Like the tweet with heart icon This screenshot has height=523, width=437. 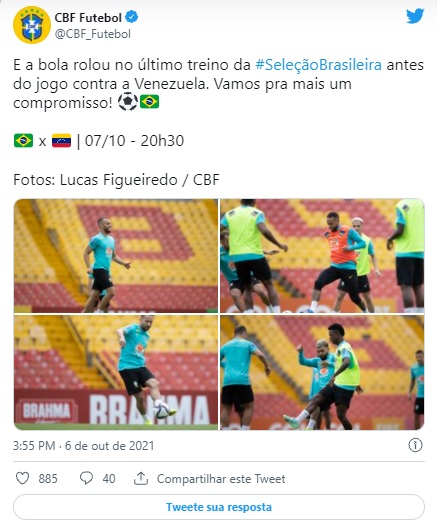coord(23,478)
